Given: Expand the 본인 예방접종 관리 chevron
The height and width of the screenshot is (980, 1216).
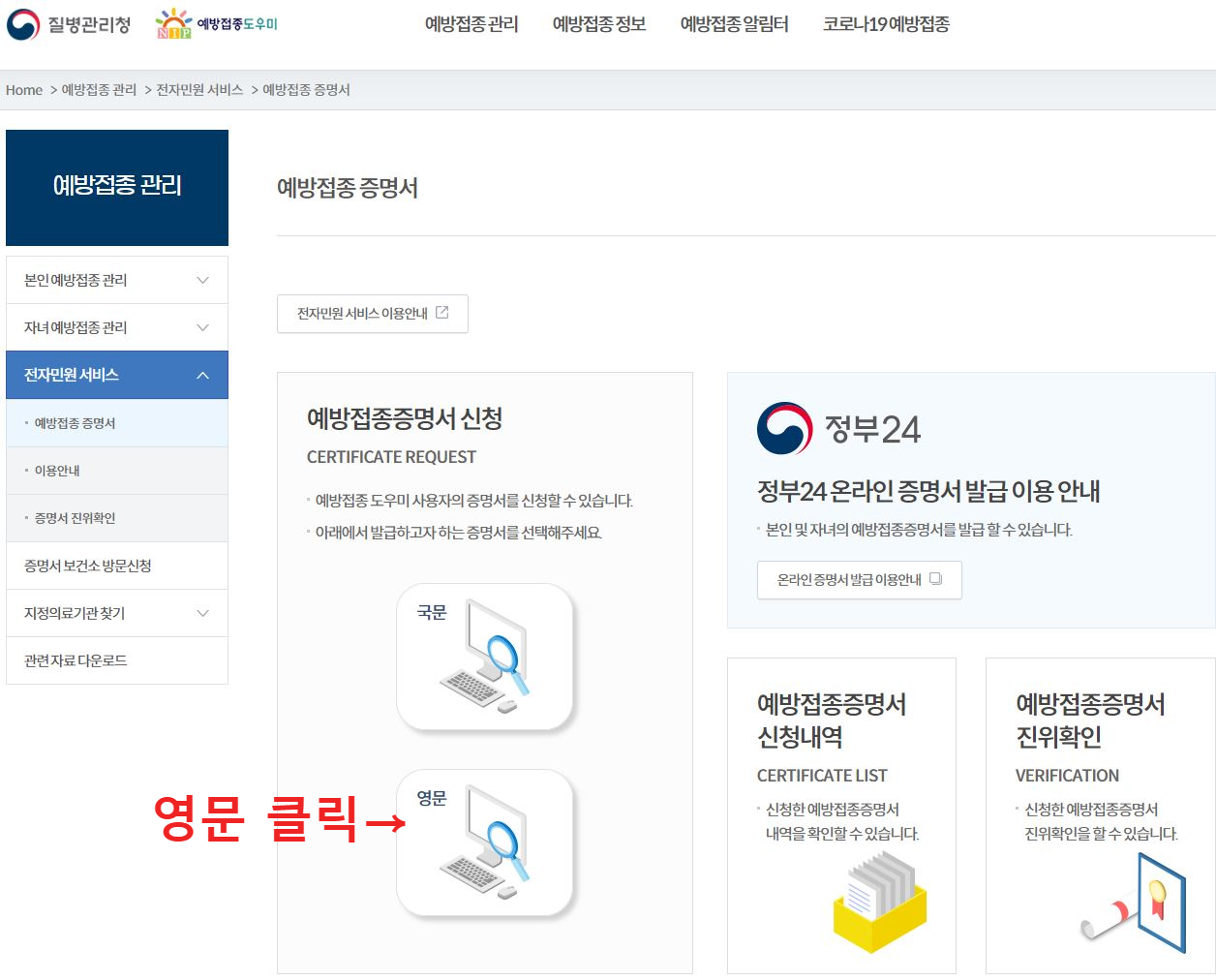Looking at the screenshot, I should (x=202, y=280).
